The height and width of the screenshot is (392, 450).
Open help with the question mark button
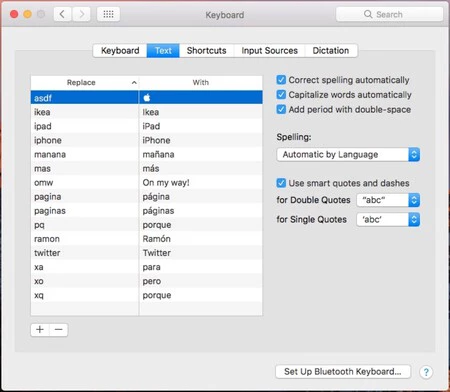[x=426, y=372]
